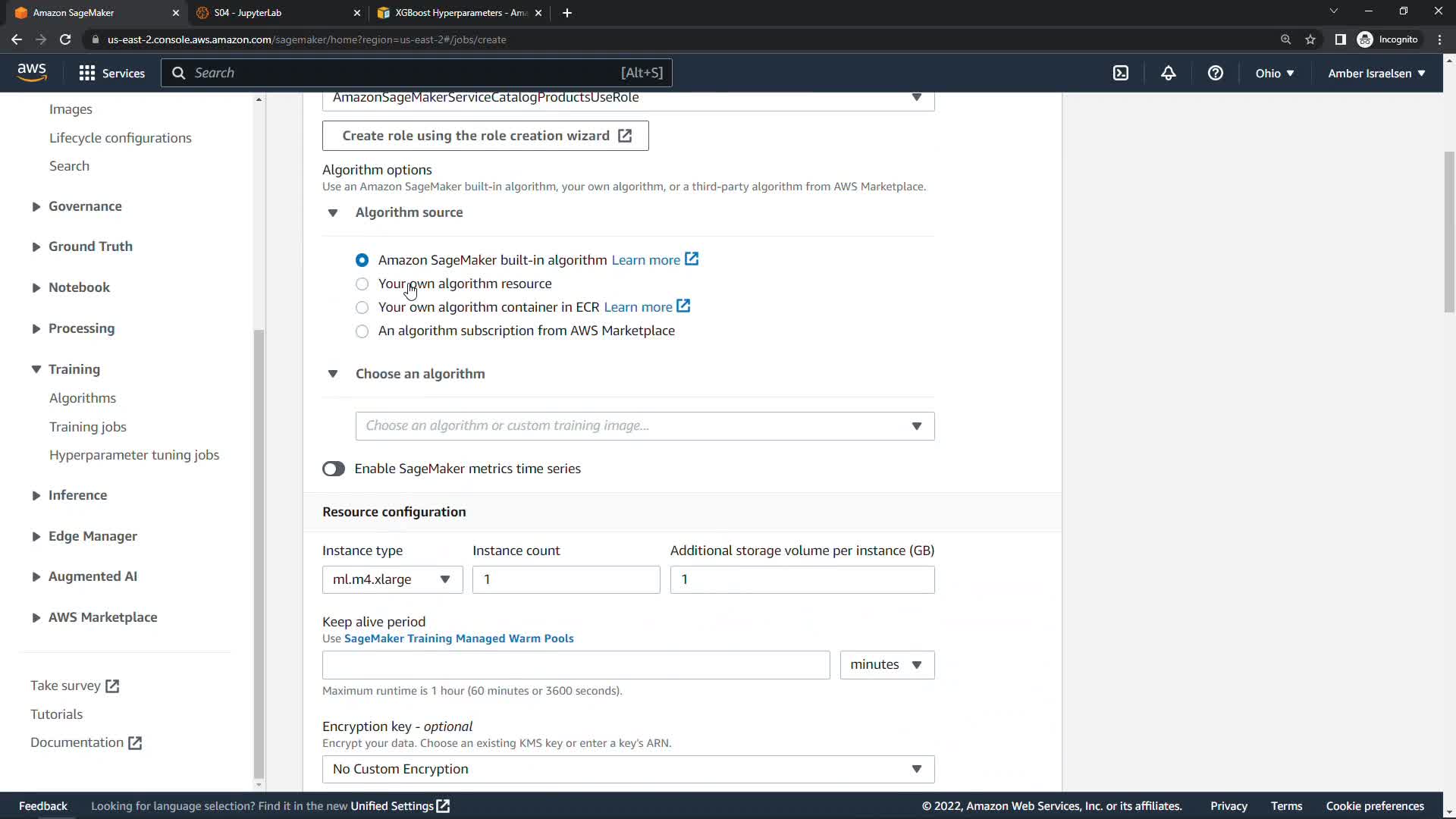Bookmark this page with star icon
This screenshot has height=819, width=1456.
coord(1310,39)
